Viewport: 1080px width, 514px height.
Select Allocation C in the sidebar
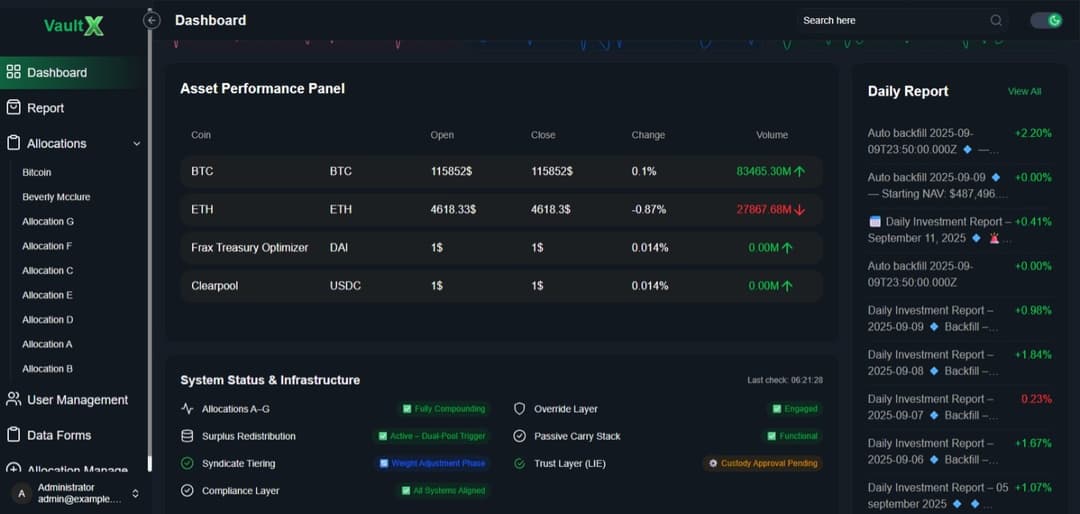[x=48, y=271]
